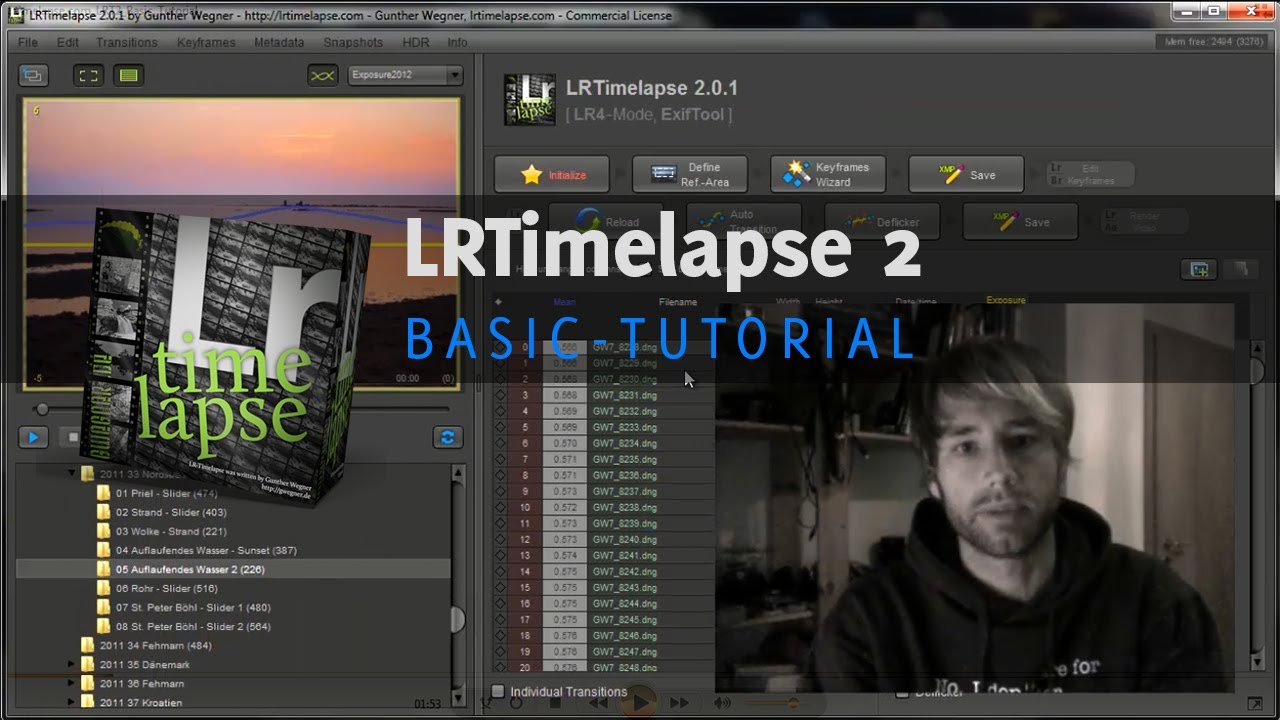Image resolution: width=1280 pixels, height=720 pixels.
Task: Expand the 2011 37 Kroatien folder
Action: coord(72,702)
